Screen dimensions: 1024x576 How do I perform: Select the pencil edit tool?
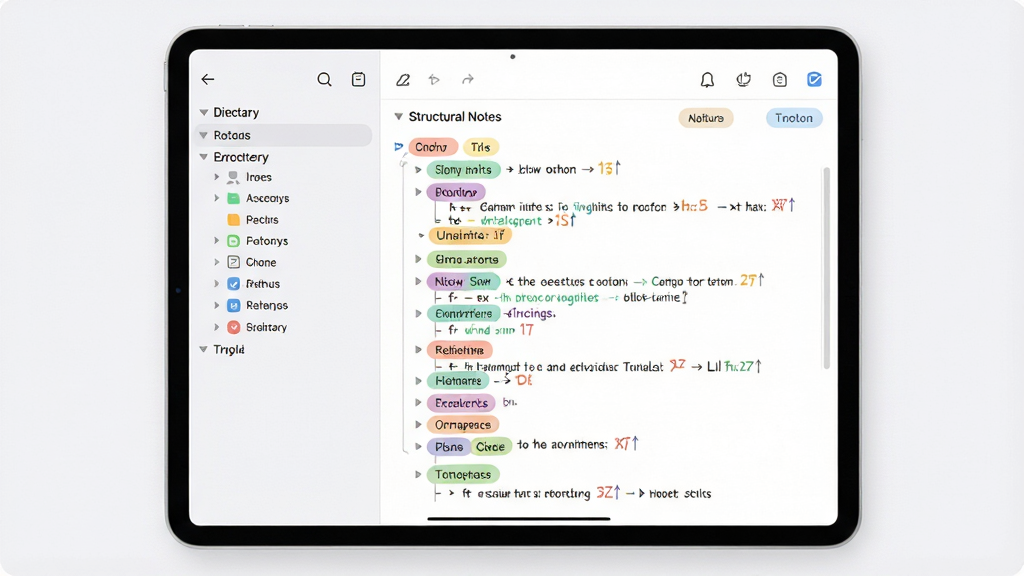click(x=403, y=80)
